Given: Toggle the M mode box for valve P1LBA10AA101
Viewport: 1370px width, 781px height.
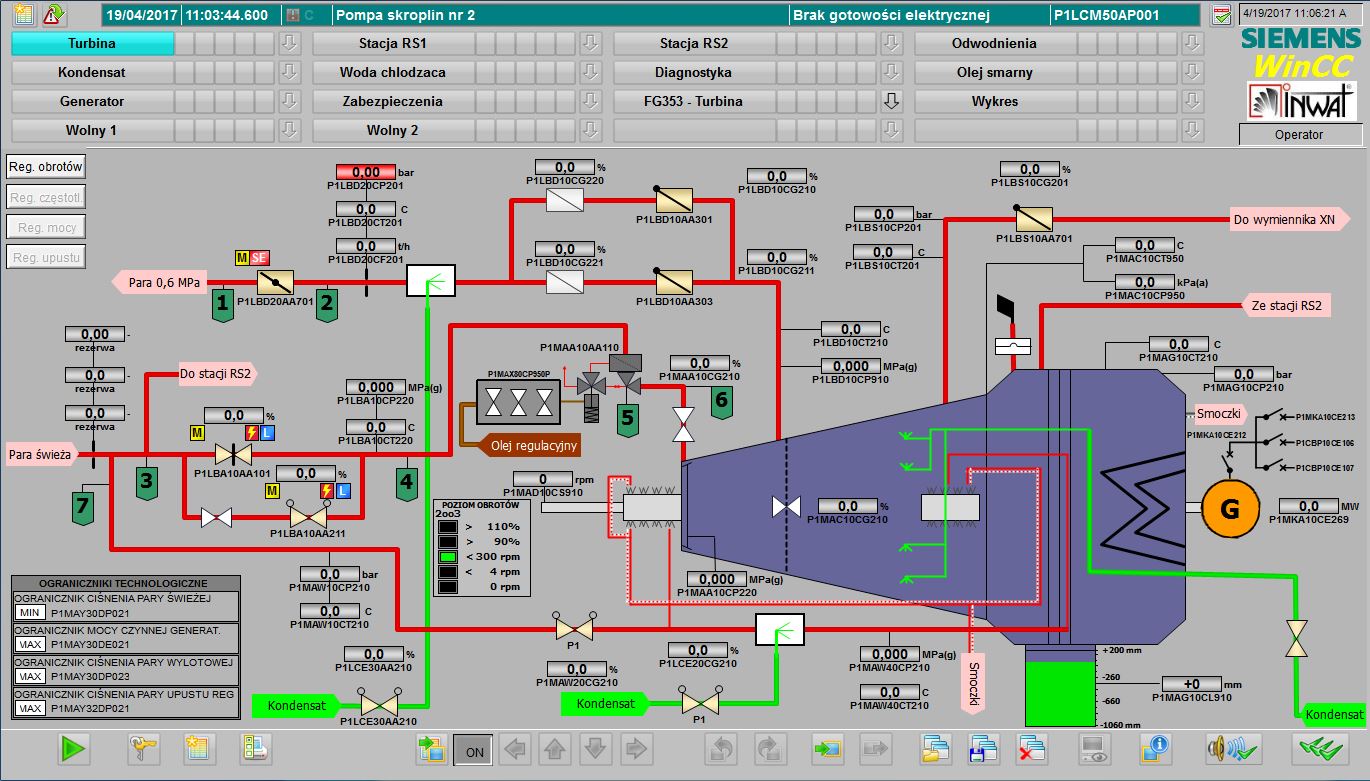Looking at the screenshot, I should tap(198, 433).
